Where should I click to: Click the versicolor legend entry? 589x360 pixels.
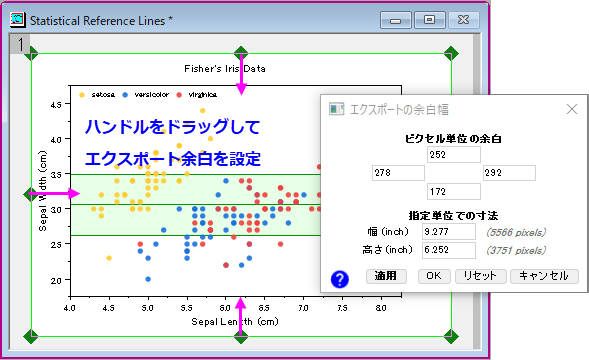146,95
